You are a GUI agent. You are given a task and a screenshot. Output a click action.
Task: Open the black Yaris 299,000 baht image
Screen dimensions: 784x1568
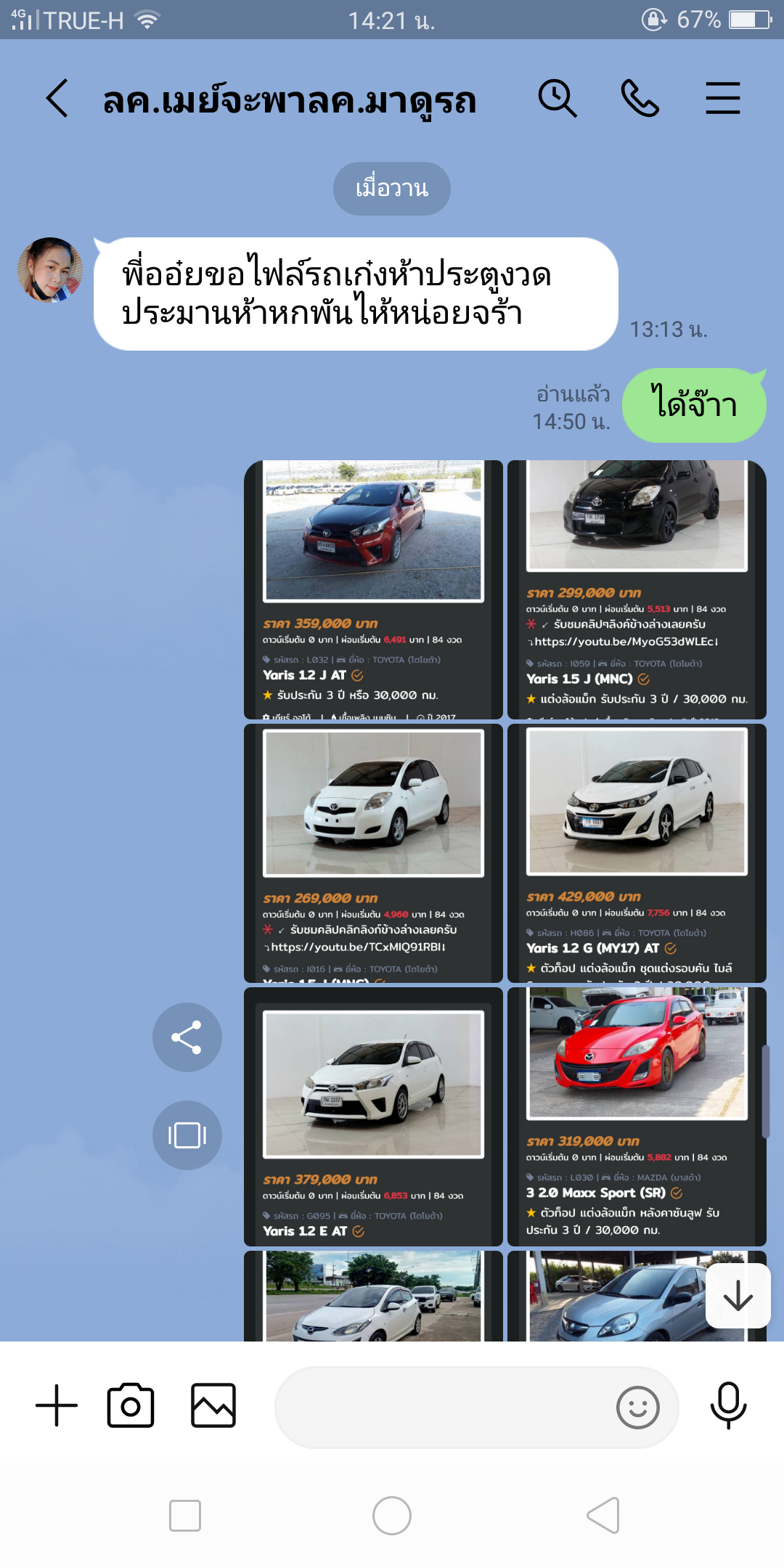637,589
